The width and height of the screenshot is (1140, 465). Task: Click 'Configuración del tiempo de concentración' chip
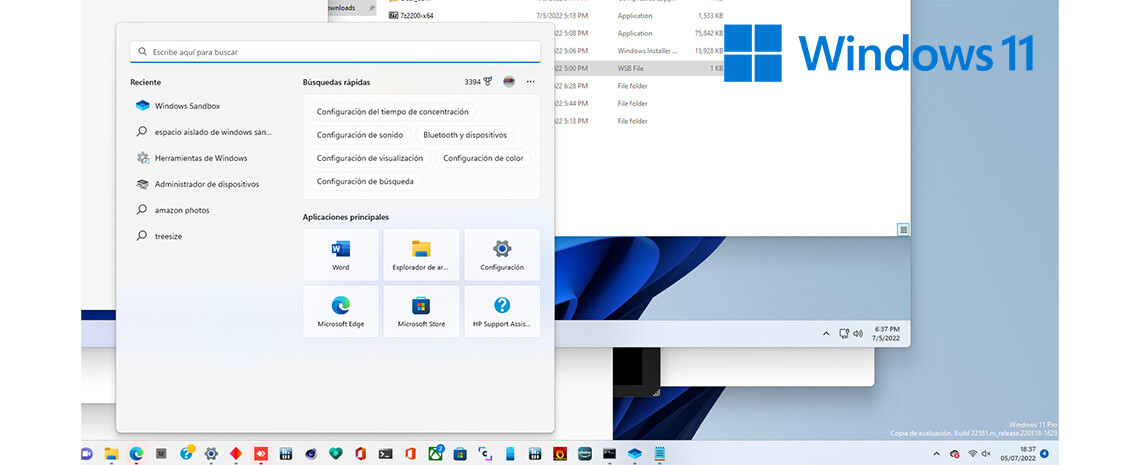(x=393, y=112)
